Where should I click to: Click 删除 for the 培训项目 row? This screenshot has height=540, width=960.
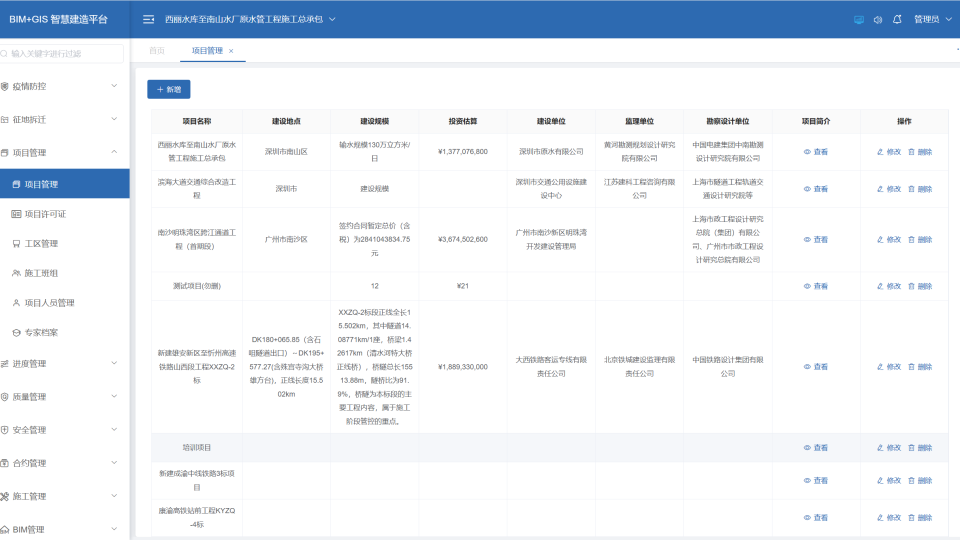click(x=919, y=448)
